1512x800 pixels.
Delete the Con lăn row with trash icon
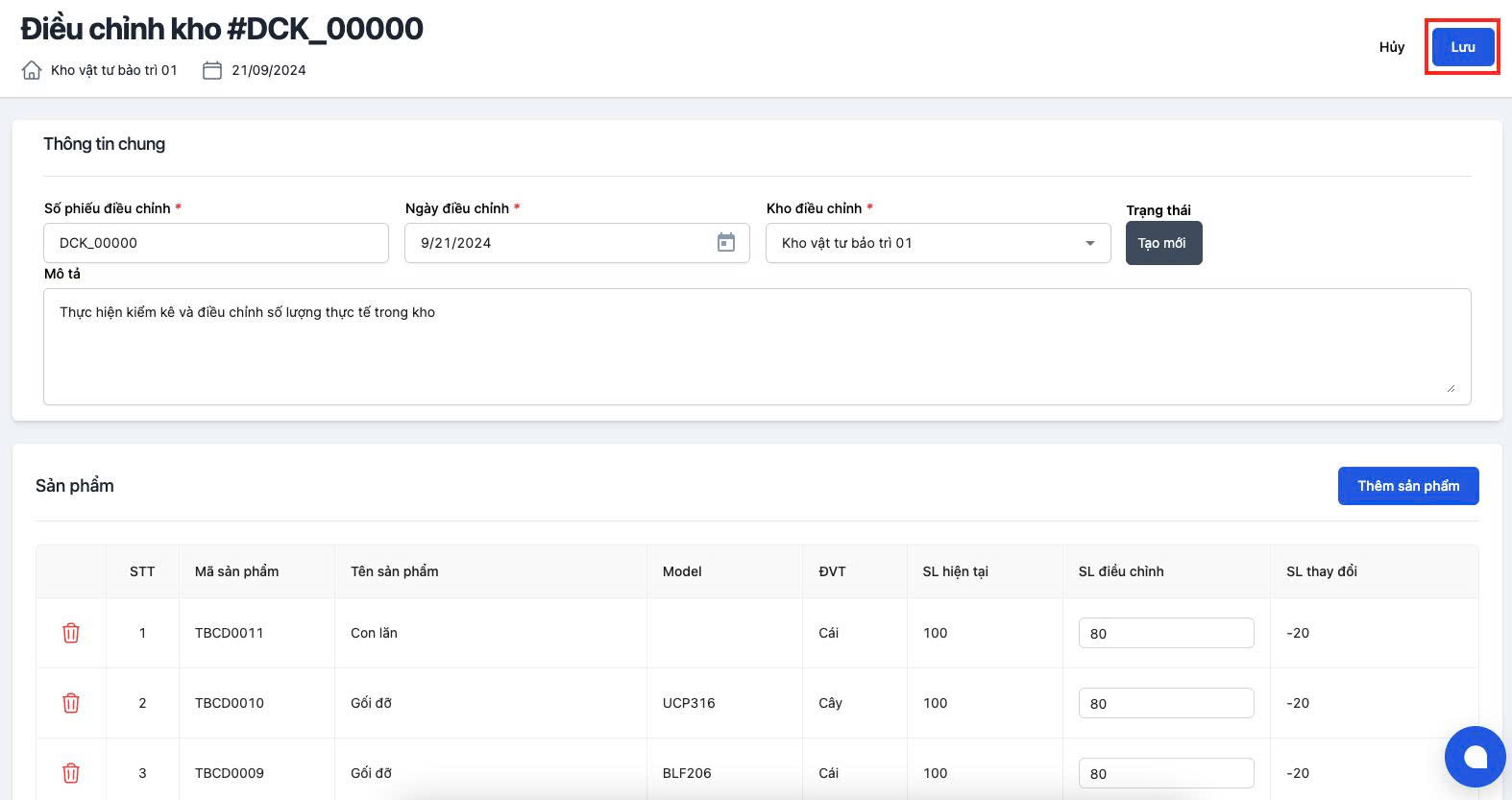pyautogui.click(x=71, y=633)
